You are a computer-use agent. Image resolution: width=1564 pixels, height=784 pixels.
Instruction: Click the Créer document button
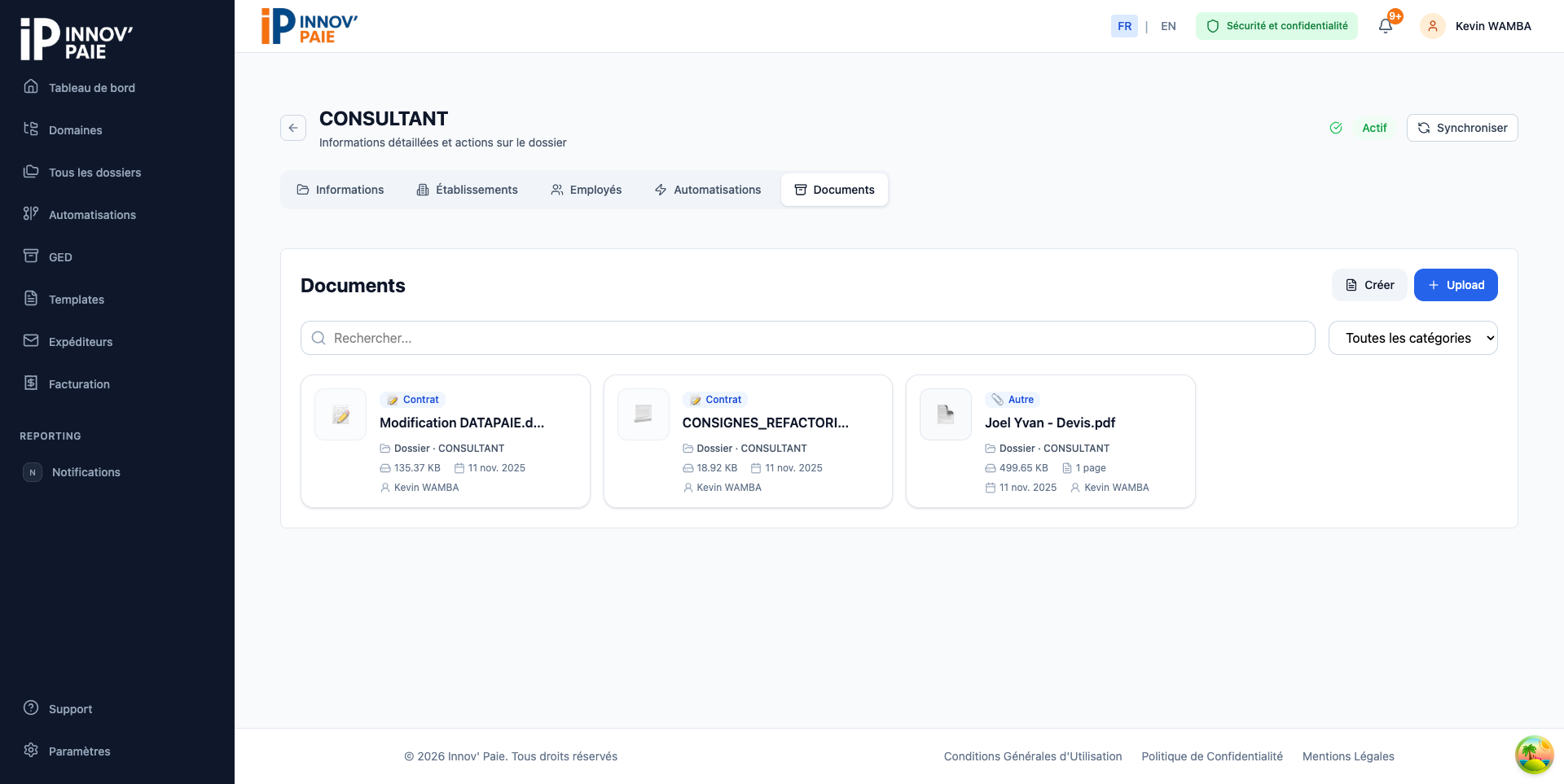[1369, 285]
